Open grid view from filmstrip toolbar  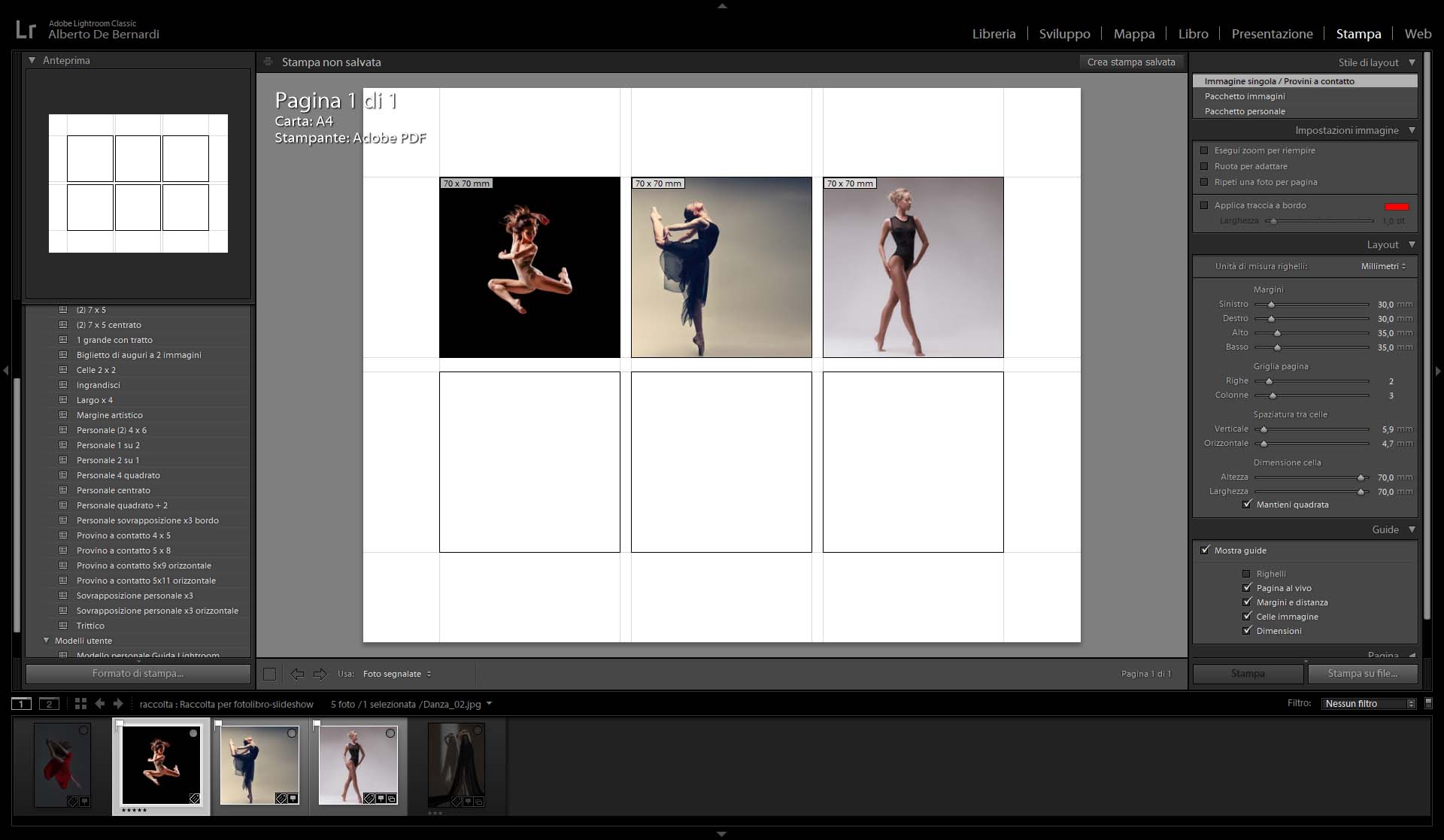80,704
